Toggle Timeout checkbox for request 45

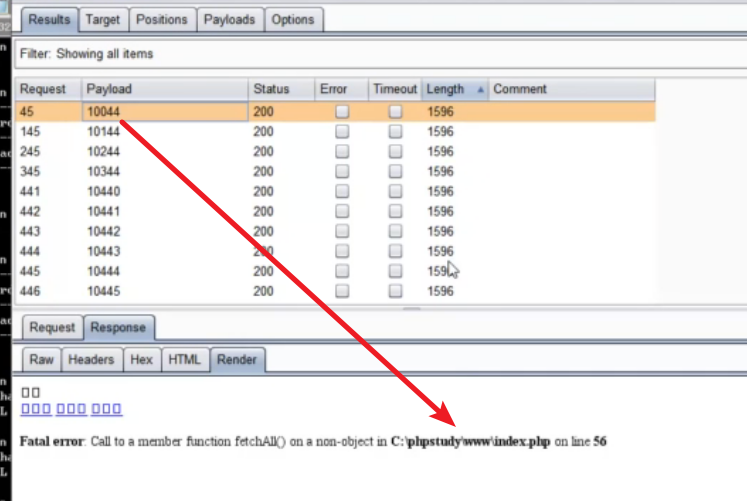(395, 111)
